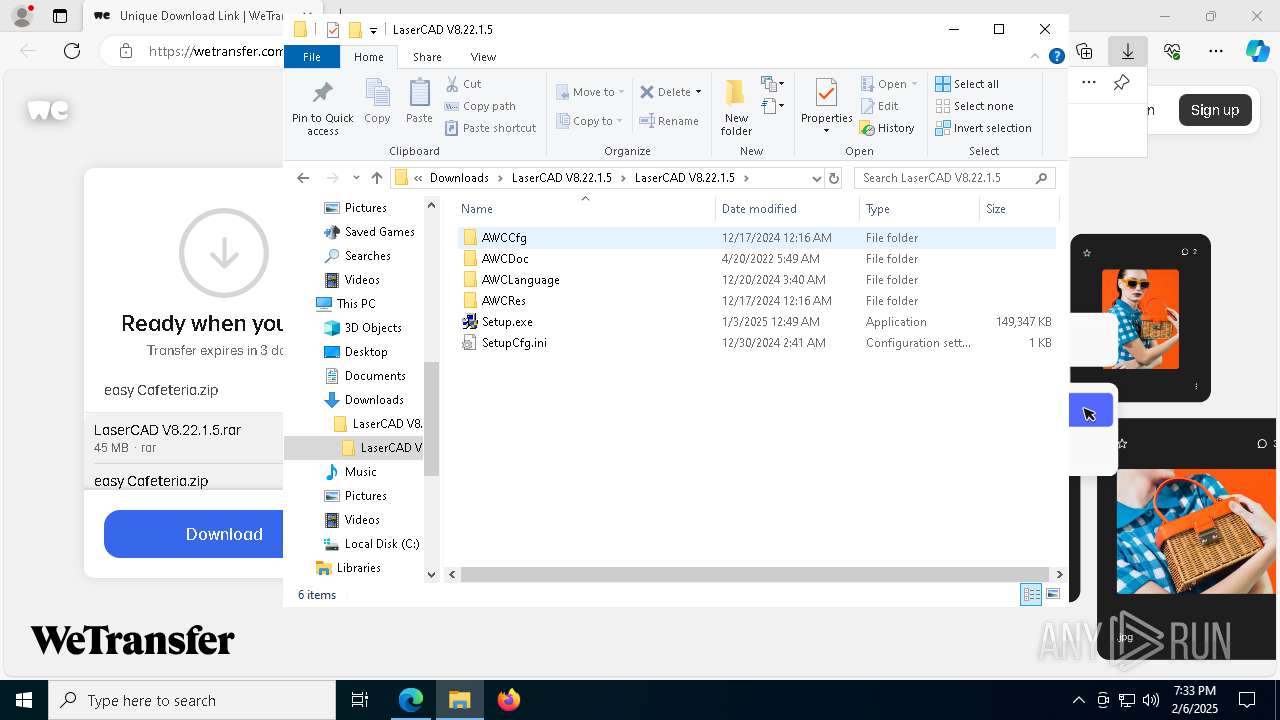Switch to the View ribbon tab
This screenshot has width=1280, height=720.
(483, 57)
